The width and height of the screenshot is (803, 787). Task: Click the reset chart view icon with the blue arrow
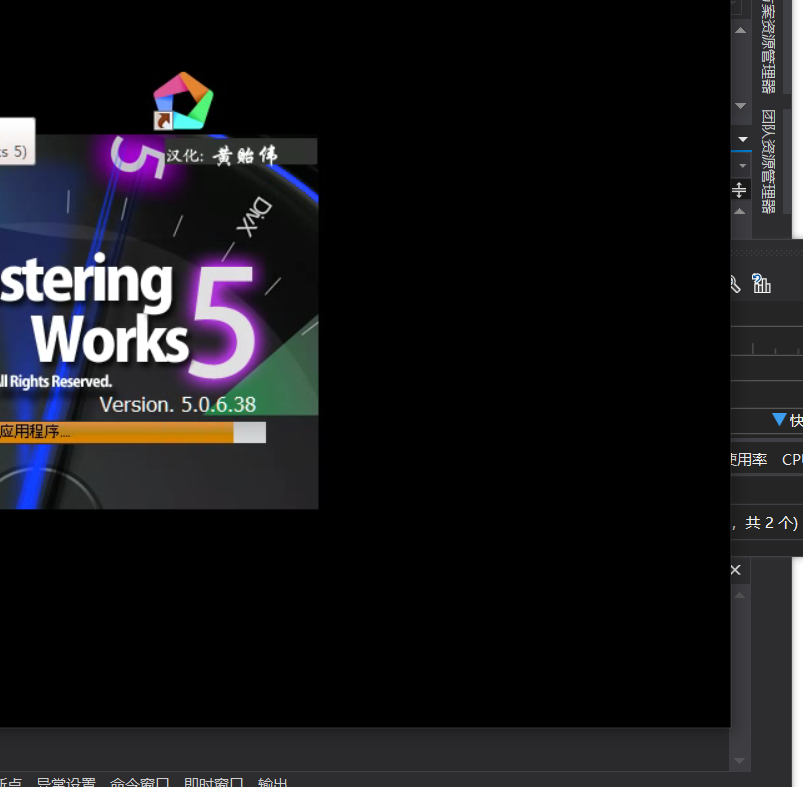tap(761, 284)
